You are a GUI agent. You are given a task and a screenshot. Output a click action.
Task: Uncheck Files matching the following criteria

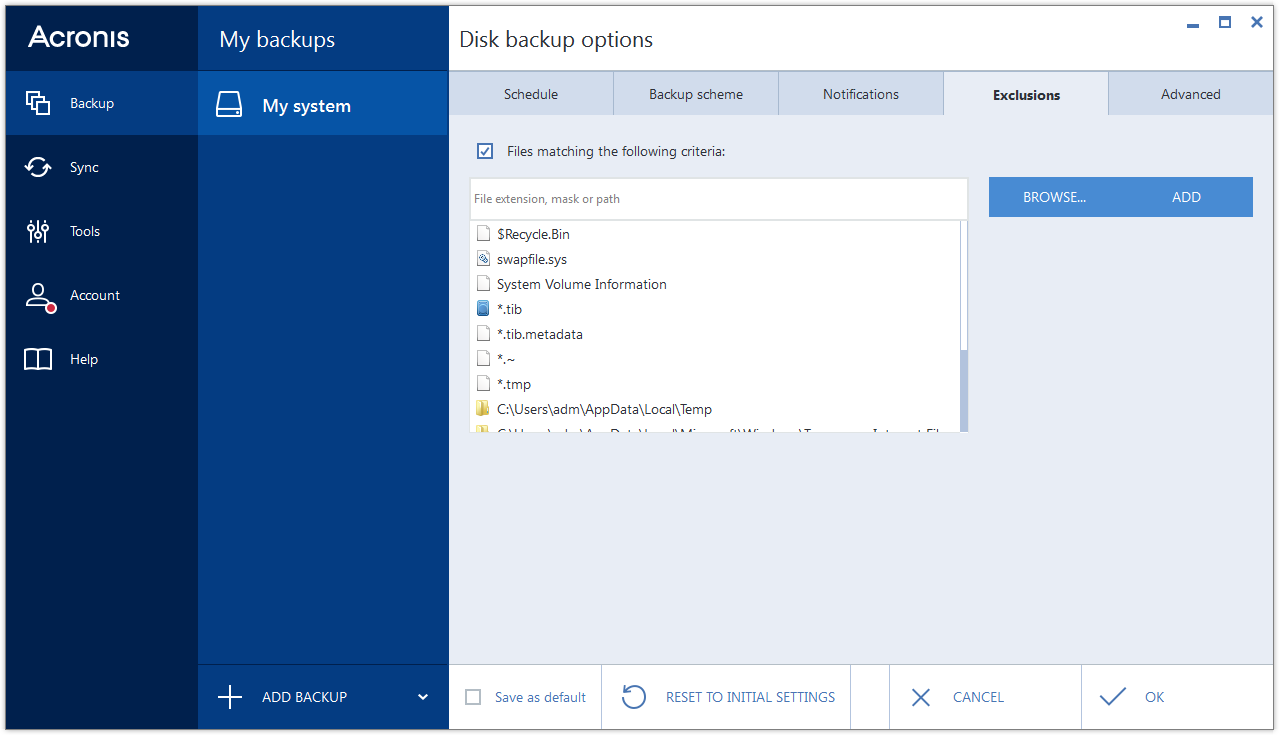(x=485, y=151)
